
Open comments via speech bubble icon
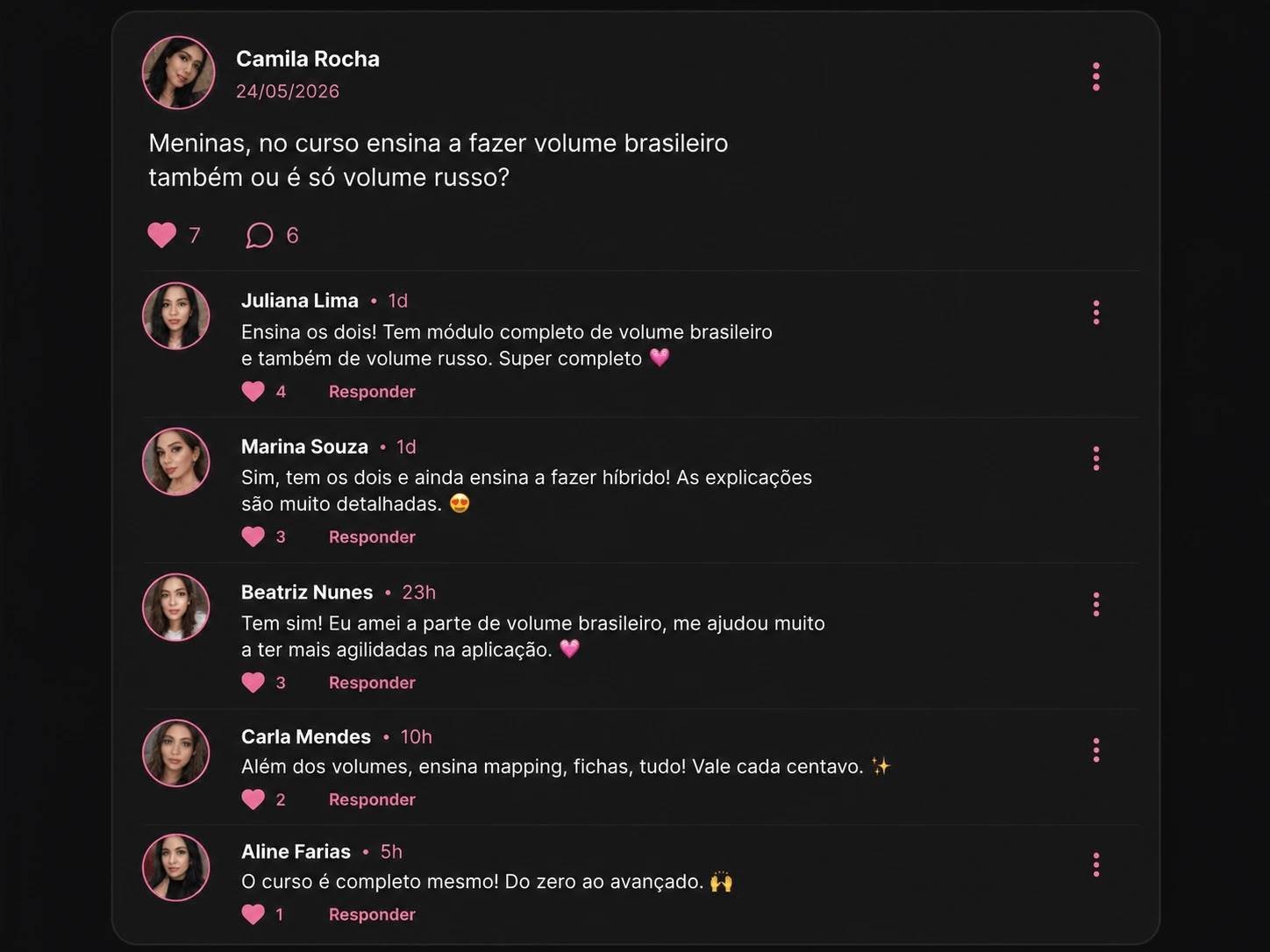click(260, 235)
